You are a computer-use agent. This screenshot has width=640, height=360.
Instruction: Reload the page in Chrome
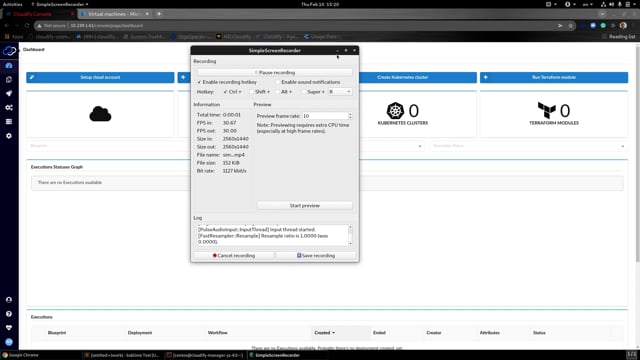tap(27, 25)
